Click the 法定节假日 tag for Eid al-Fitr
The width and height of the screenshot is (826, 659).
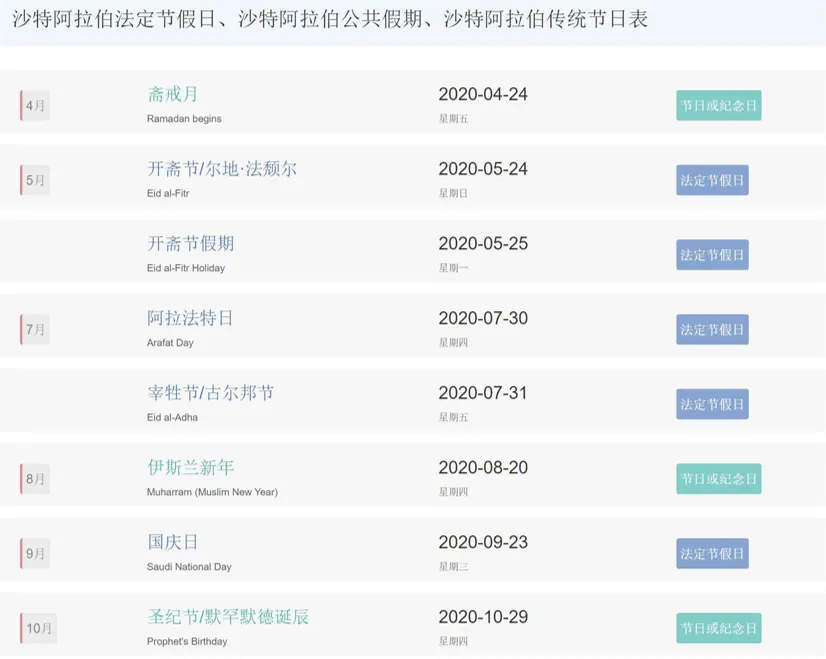(712, 180)
